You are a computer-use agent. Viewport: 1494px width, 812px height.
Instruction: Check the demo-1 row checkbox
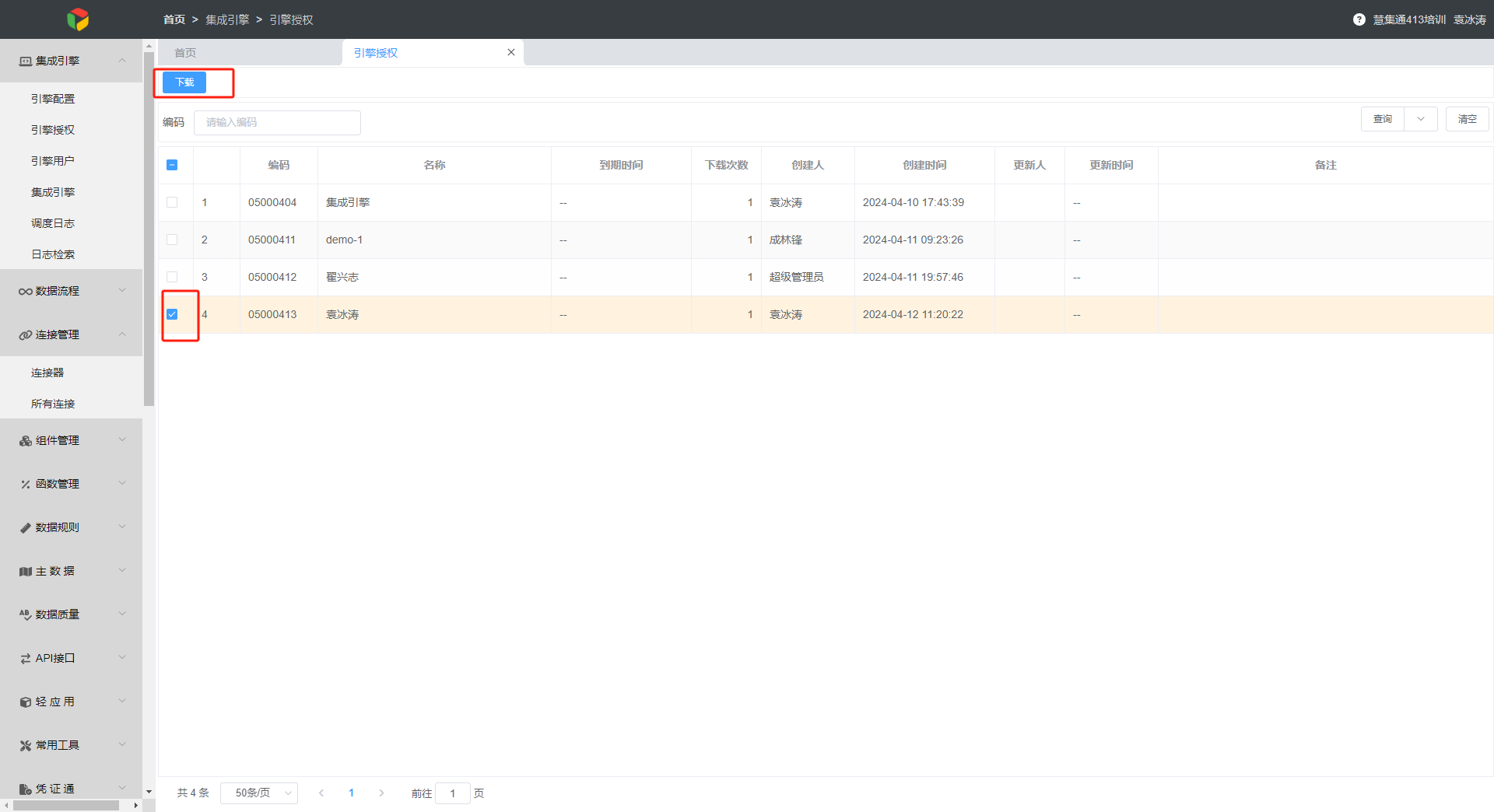172,240
